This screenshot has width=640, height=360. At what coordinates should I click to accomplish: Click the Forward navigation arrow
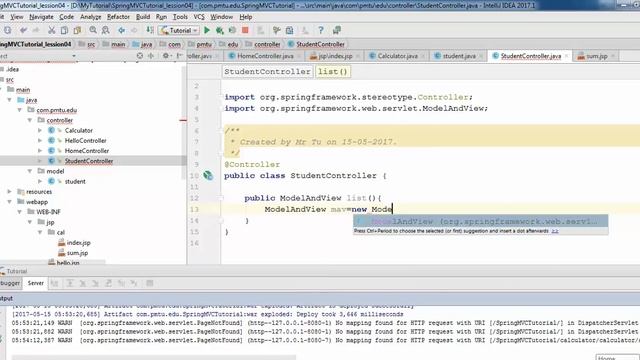click(134, 30)
